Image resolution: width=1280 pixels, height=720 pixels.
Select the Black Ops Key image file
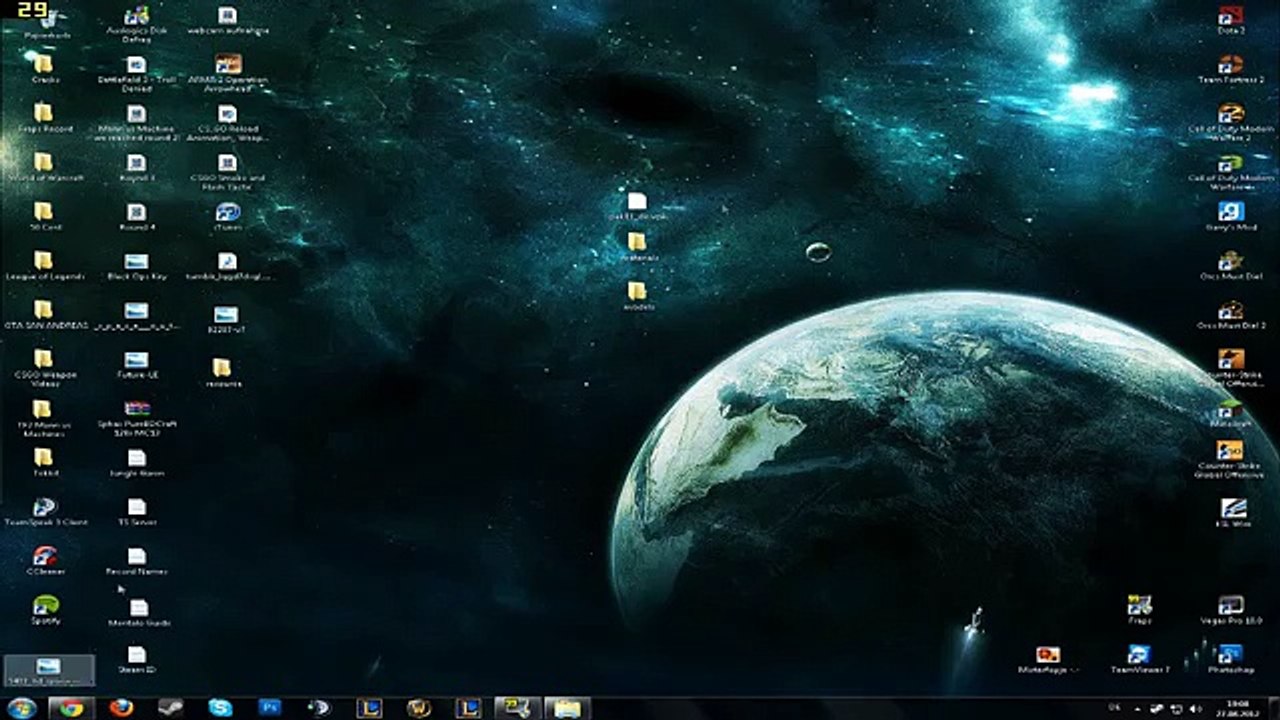coord(136,265)
